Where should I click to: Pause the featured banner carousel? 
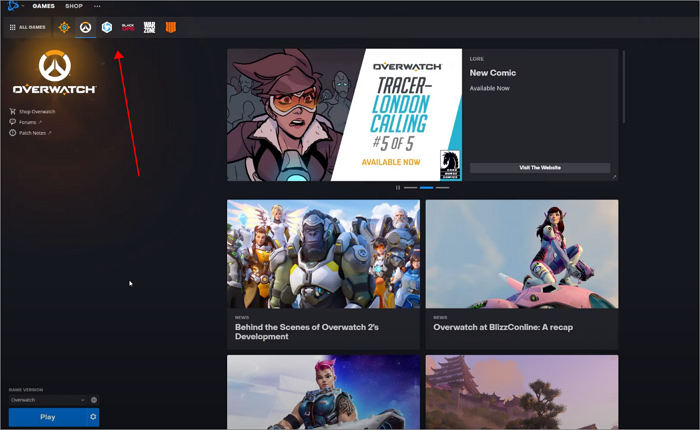(397, 188)
